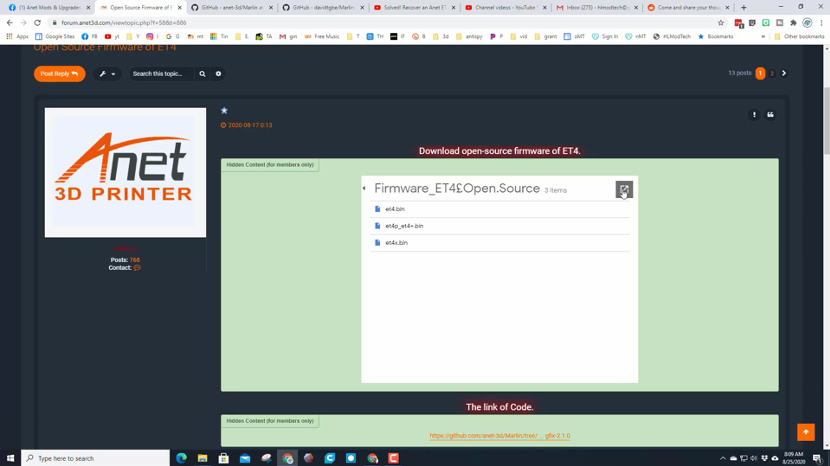Screen dimensions: 830x466
Task: Open advanced search gear icon
Action: point(218,74)
